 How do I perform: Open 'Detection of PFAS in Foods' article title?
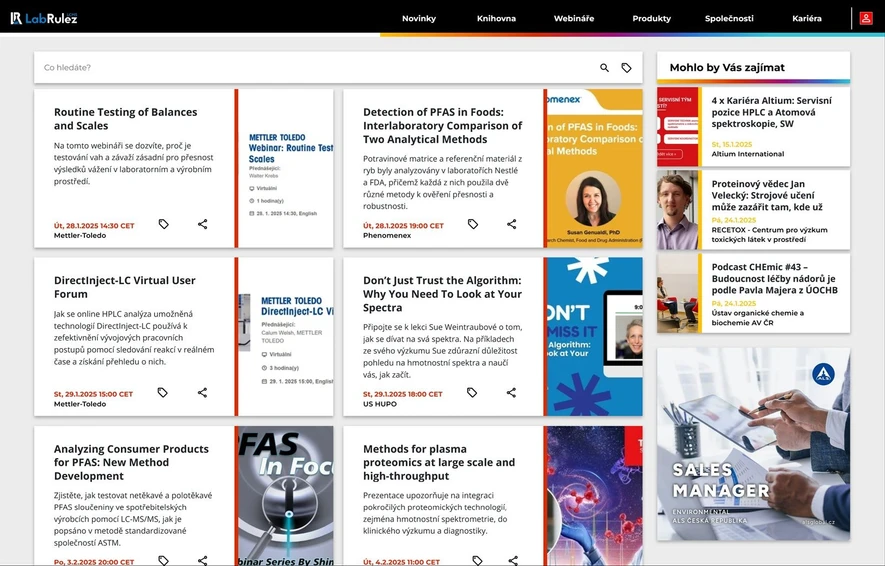click(442, 125)
